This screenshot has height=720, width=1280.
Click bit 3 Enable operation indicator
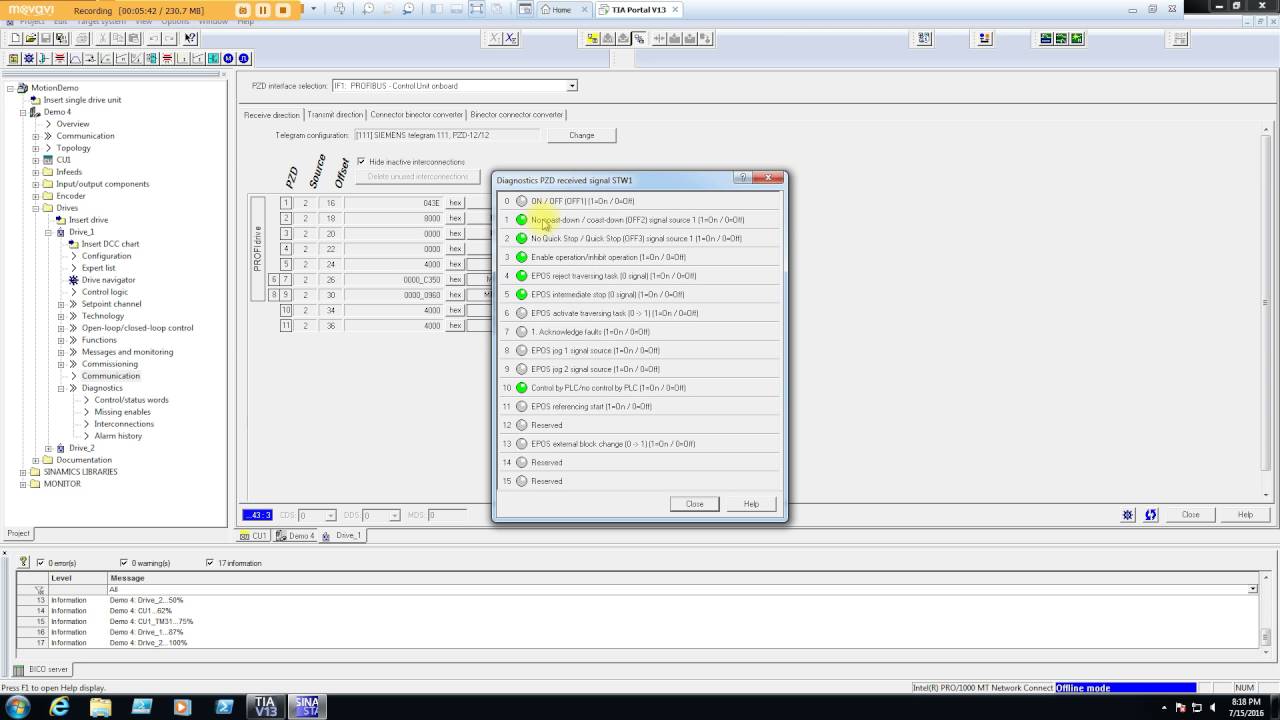click(521, 257)
